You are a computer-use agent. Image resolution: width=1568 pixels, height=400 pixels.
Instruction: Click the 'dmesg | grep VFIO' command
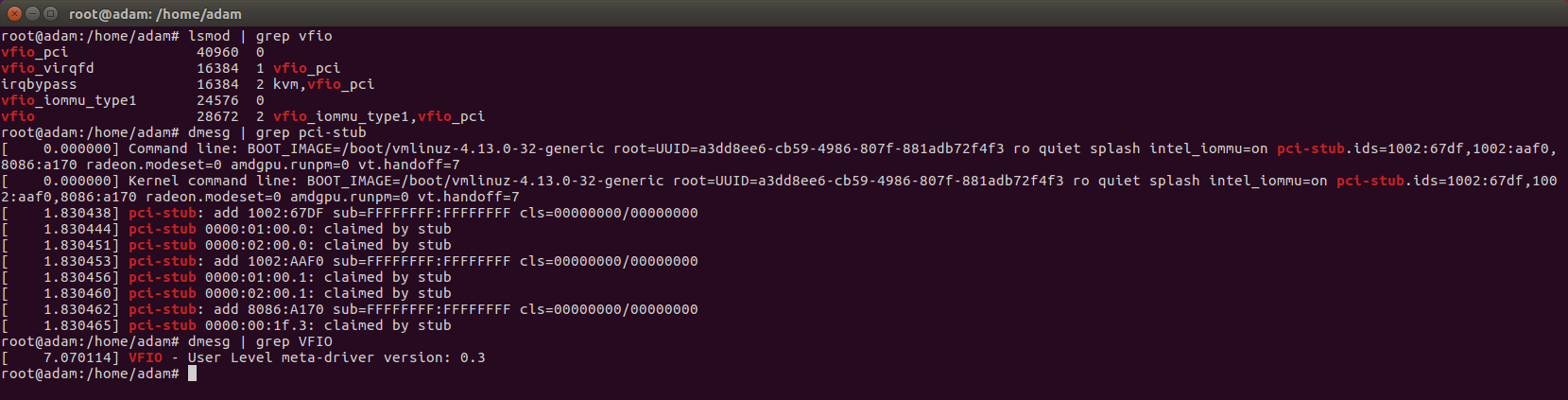point(260,341)
